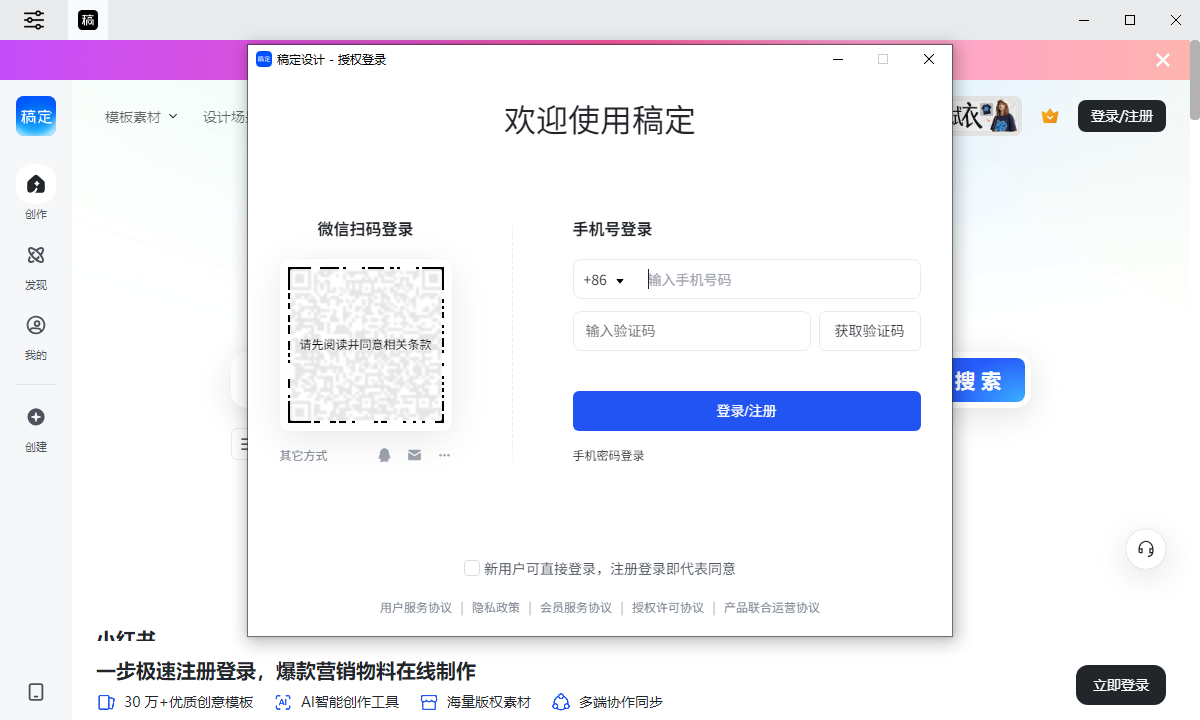Click the blue 登录/注册 button in dialog

click(747, 411)
